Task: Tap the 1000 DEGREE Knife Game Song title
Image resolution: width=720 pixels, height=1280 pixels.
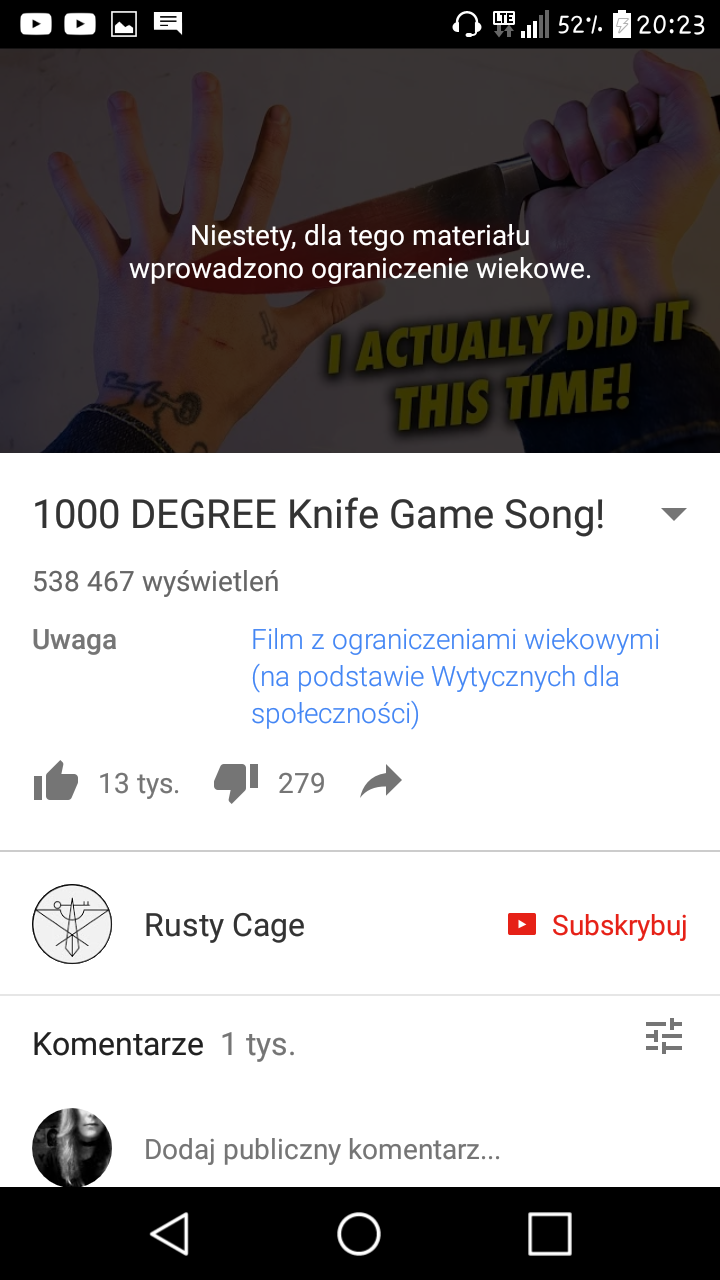Action: pyautogui.click(x=319, y=515)
